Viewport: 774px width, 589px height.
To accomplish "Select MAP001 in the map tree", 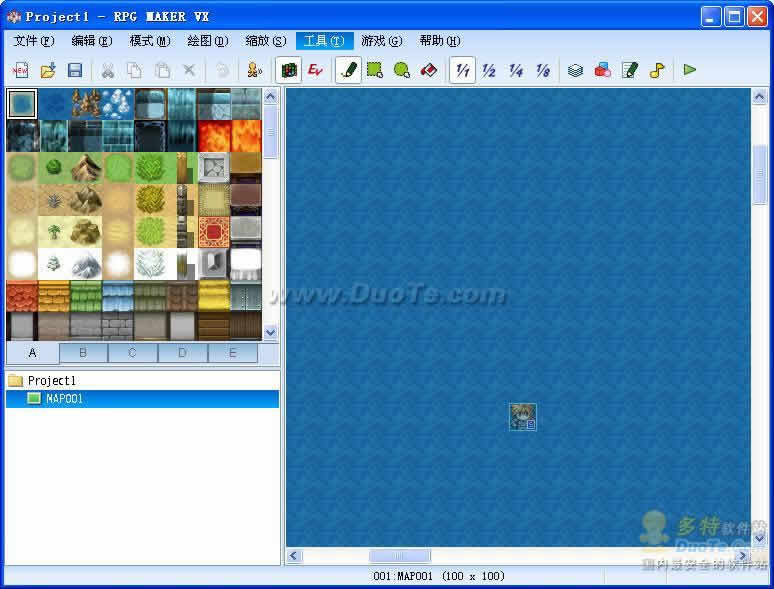I will click(x=142, y=398).
